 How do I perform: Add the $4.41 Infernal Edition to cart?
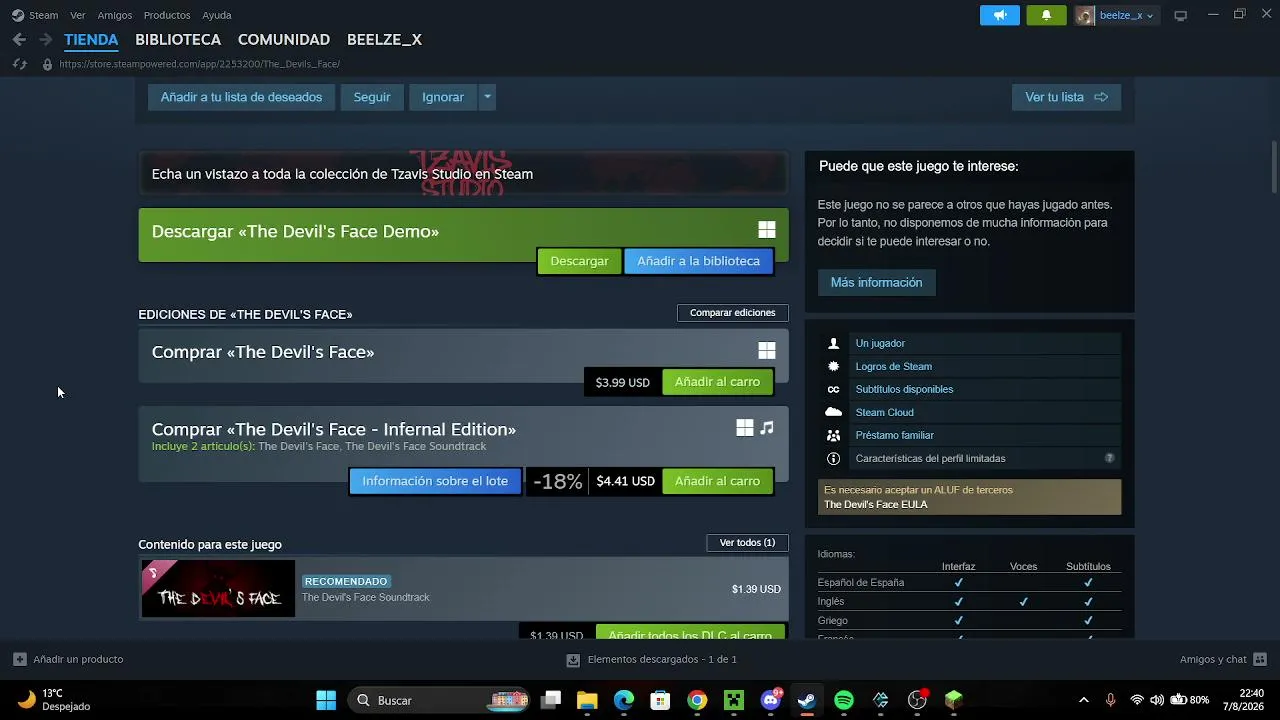717,481
